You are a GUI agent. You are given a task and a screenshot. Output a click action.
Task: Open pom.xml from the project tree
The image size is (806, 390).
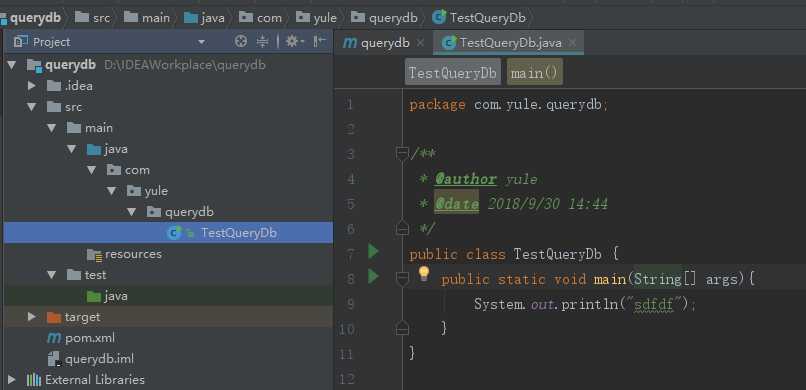click(x=168, y=338)
